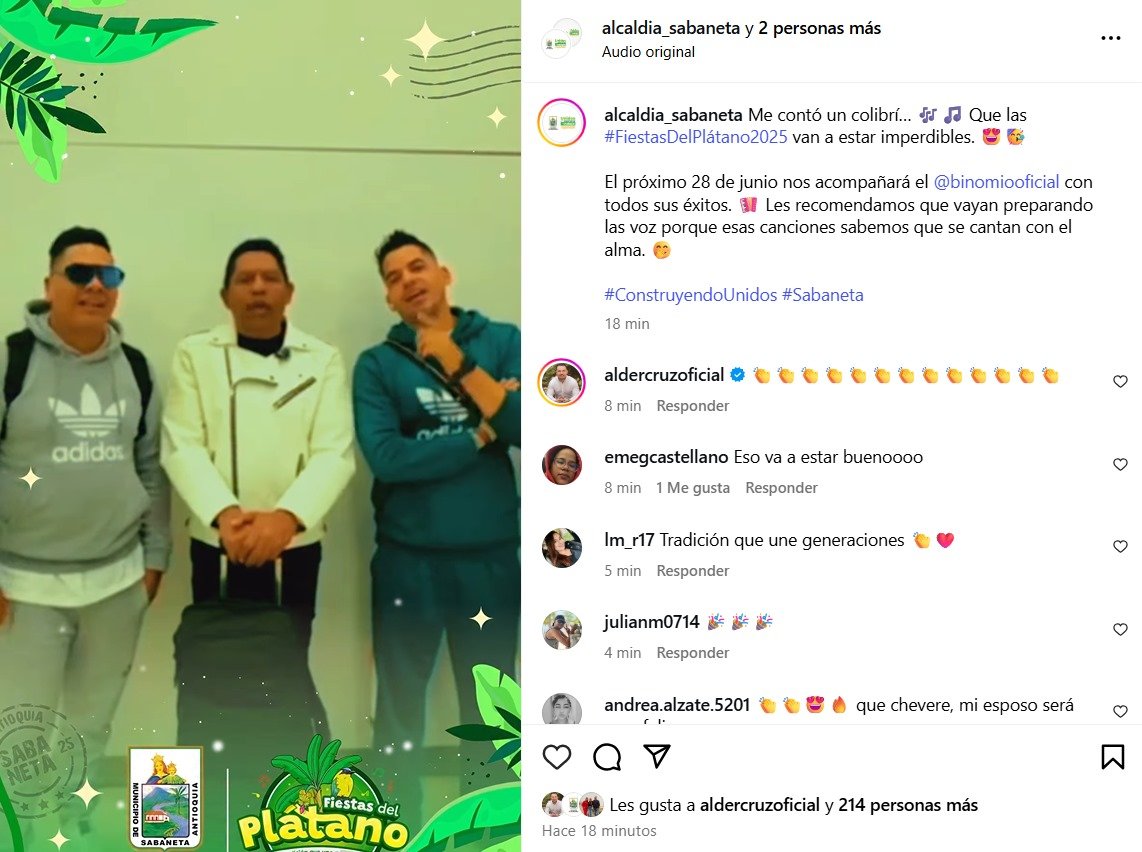
Task: Open aldercruzoficial's profile picture
Action: click(x=562, y=382)
